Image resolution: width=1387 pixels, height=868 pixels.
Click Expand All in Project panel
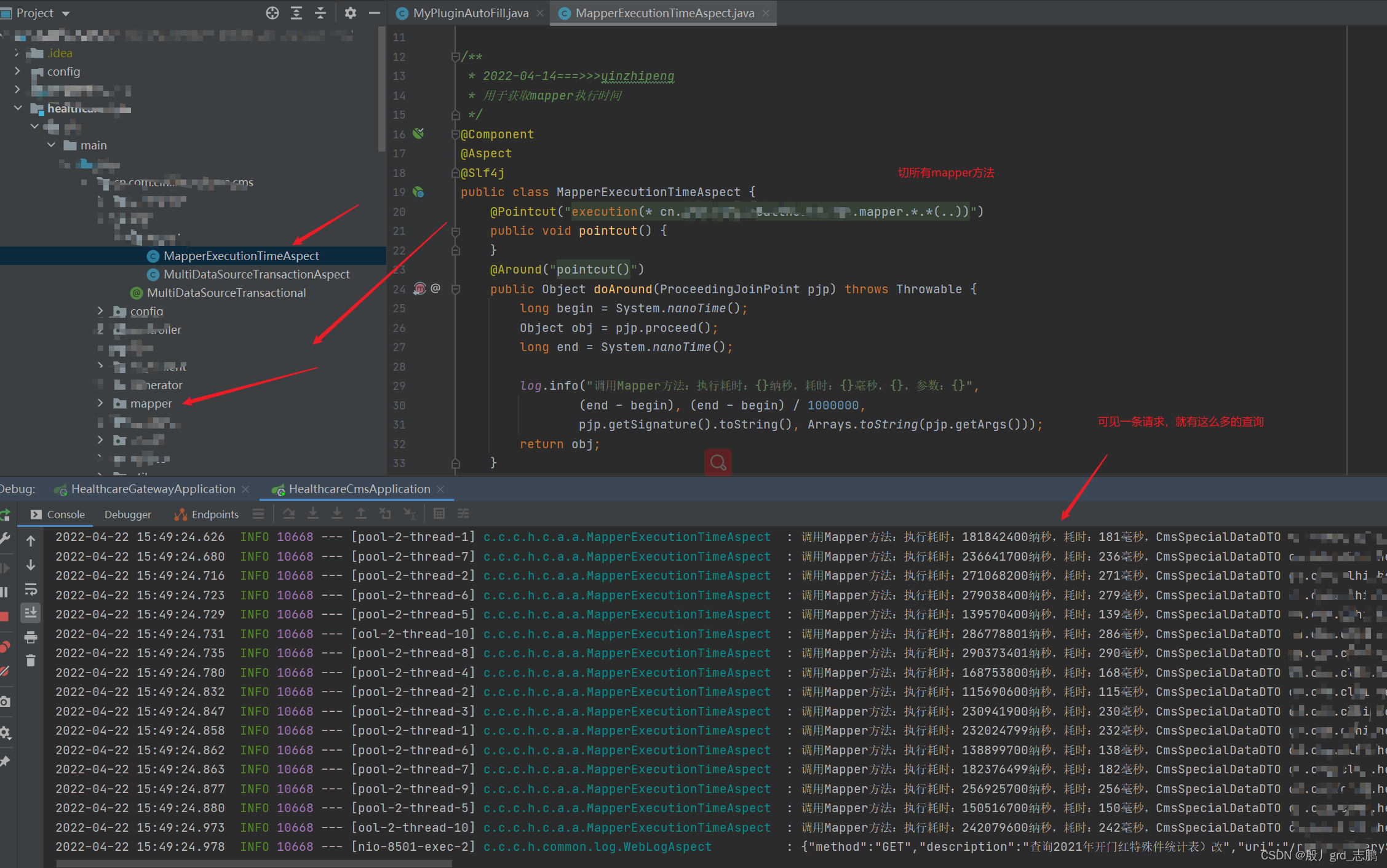pos(296,13)
